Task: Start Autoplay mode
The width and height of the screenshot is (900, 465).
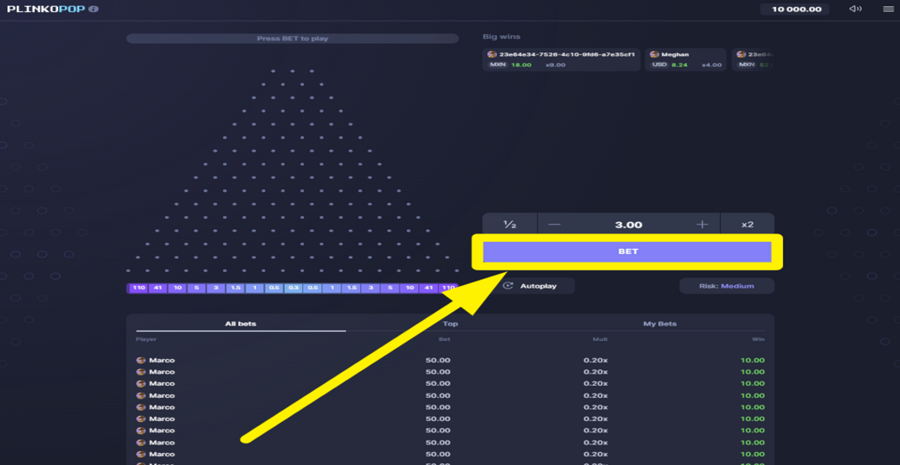Action: [529, 286]
